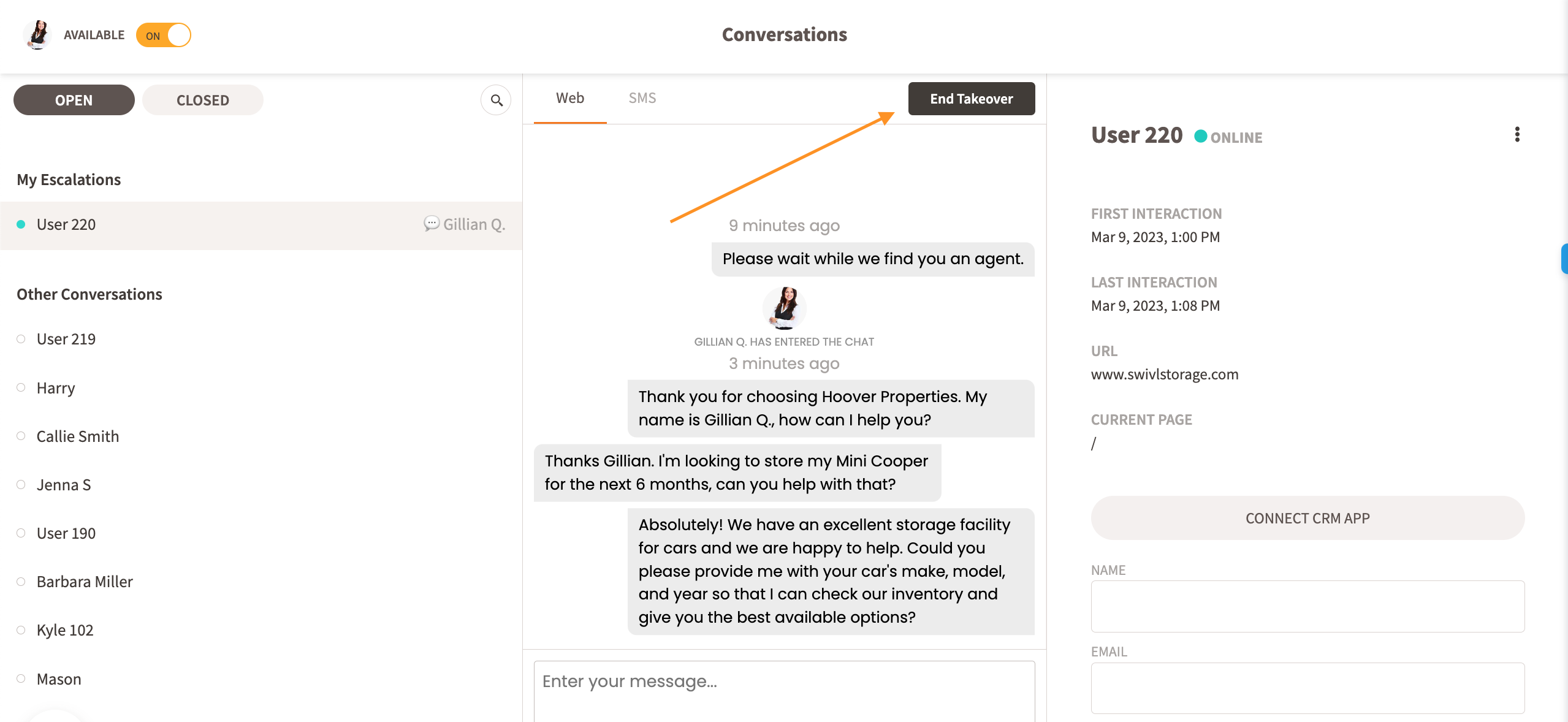Click the search magnifier icon
Screen dimensions: 1568x722
click(x=496, y=100)
